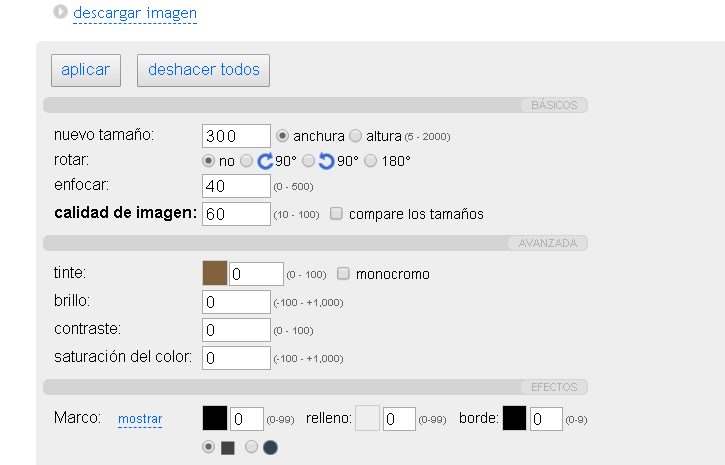Click the mostrar link next to Marco
The width and height of the screenshot is (725, 465).
pyautogui.click(x=140, y=418)
